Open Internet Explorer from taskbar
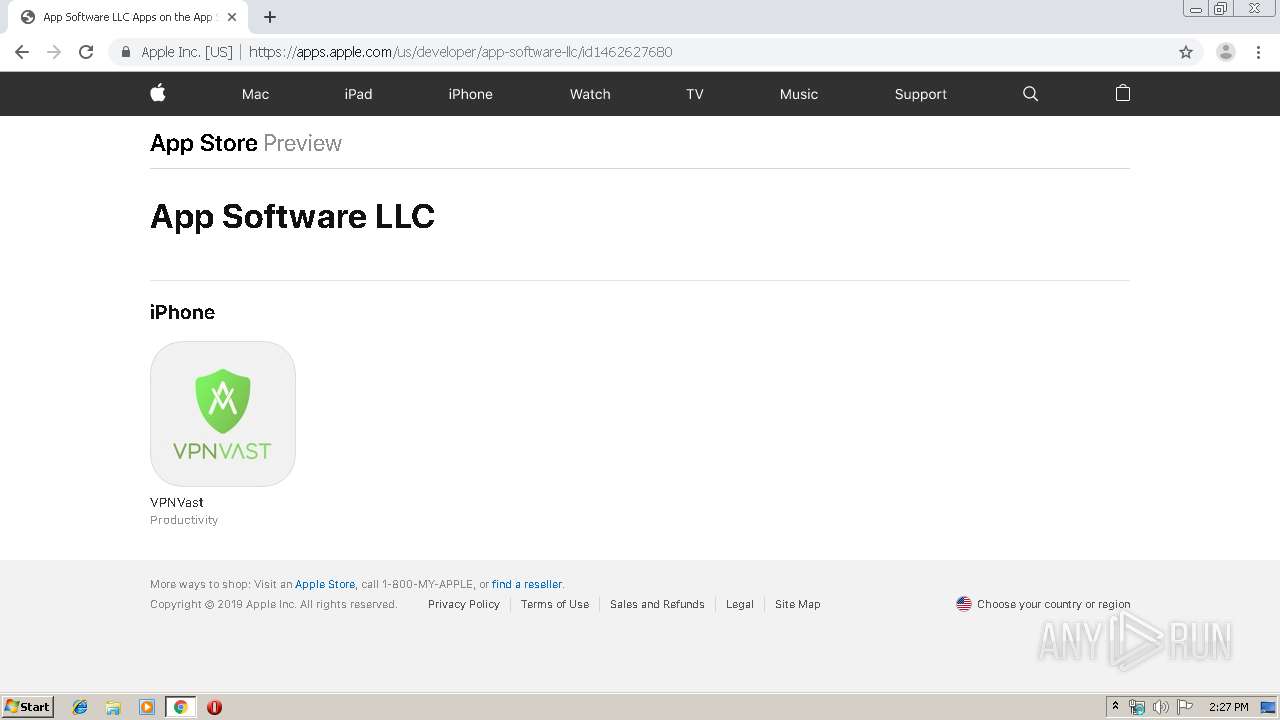The width and height of the screenshot is (1280, 720). point(80,707)
